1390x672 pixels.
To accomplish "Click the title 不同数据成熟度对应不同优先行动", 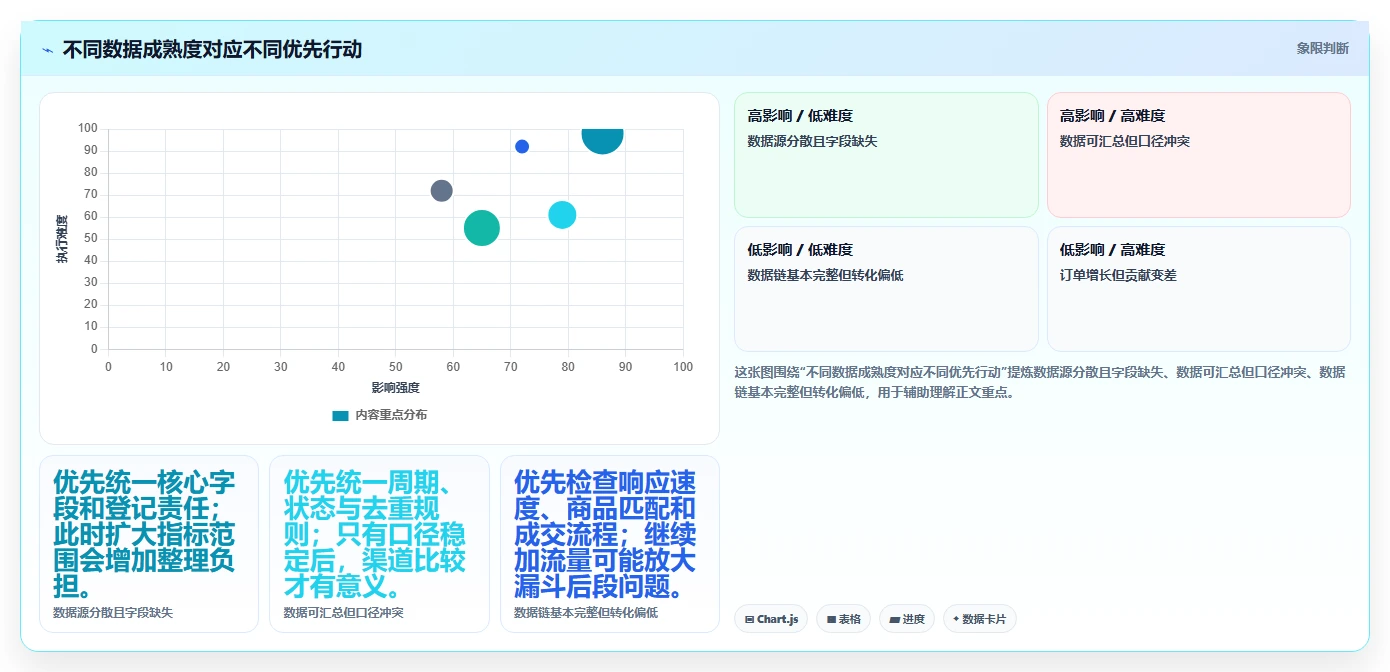I will [212, 49].
